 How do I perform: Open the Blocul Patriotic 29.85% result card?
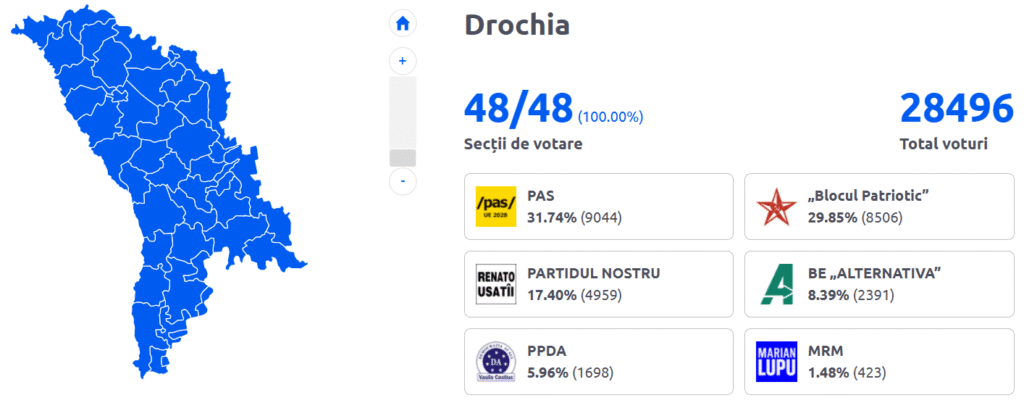878,206
